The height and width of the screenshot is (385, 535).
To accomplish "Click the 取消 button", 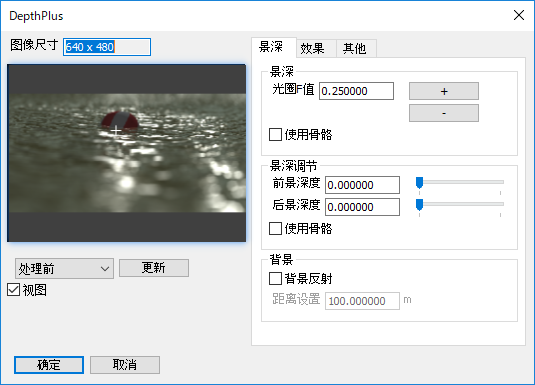I will 125,365.
